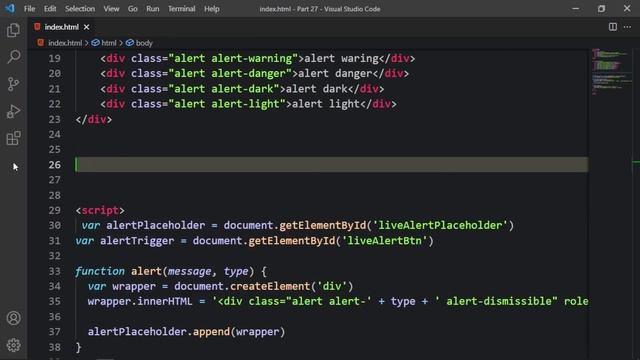The width and height of the screenshot is (640, 360).
Task: Open the Go menu
Action: coord(133,9)
